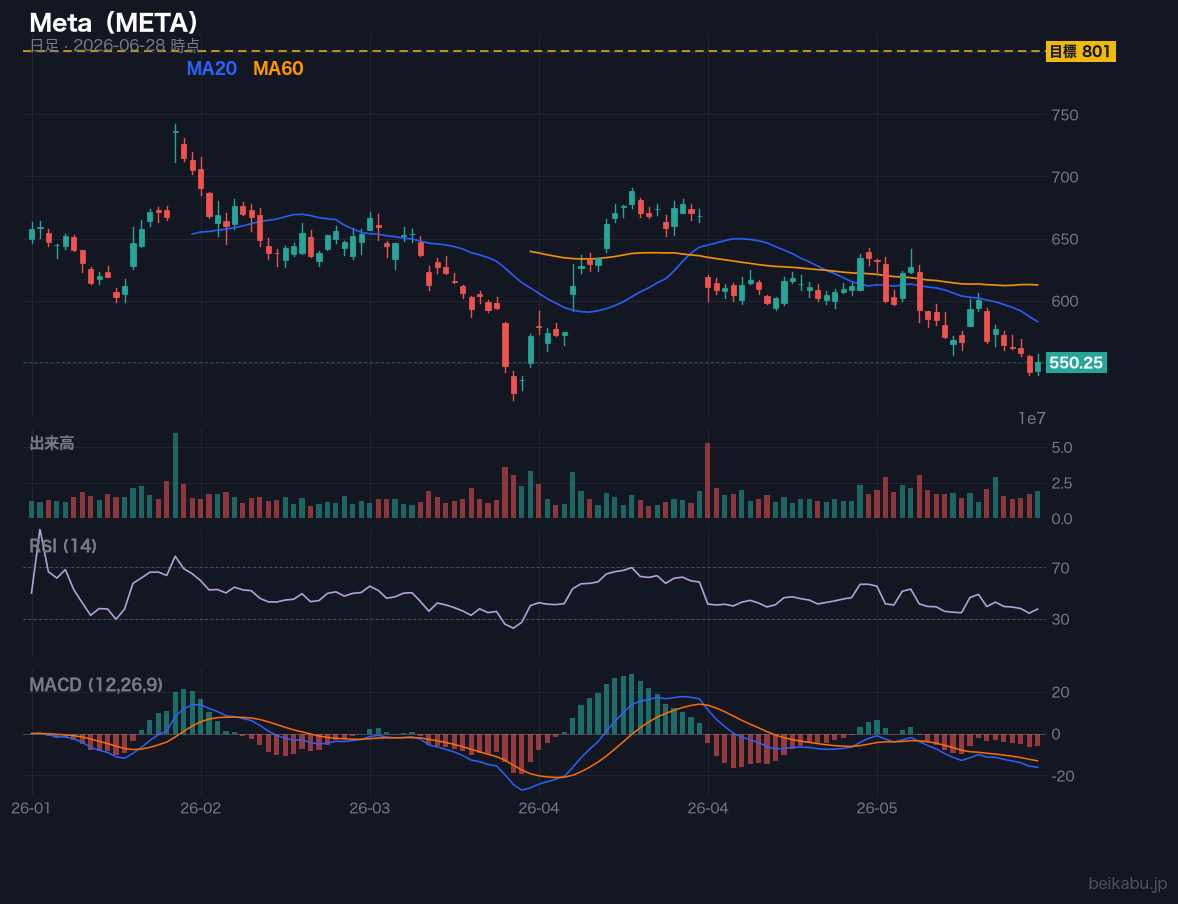Click the 2.5 volume axis value

pyautogui.click(x=1062, y=483)
